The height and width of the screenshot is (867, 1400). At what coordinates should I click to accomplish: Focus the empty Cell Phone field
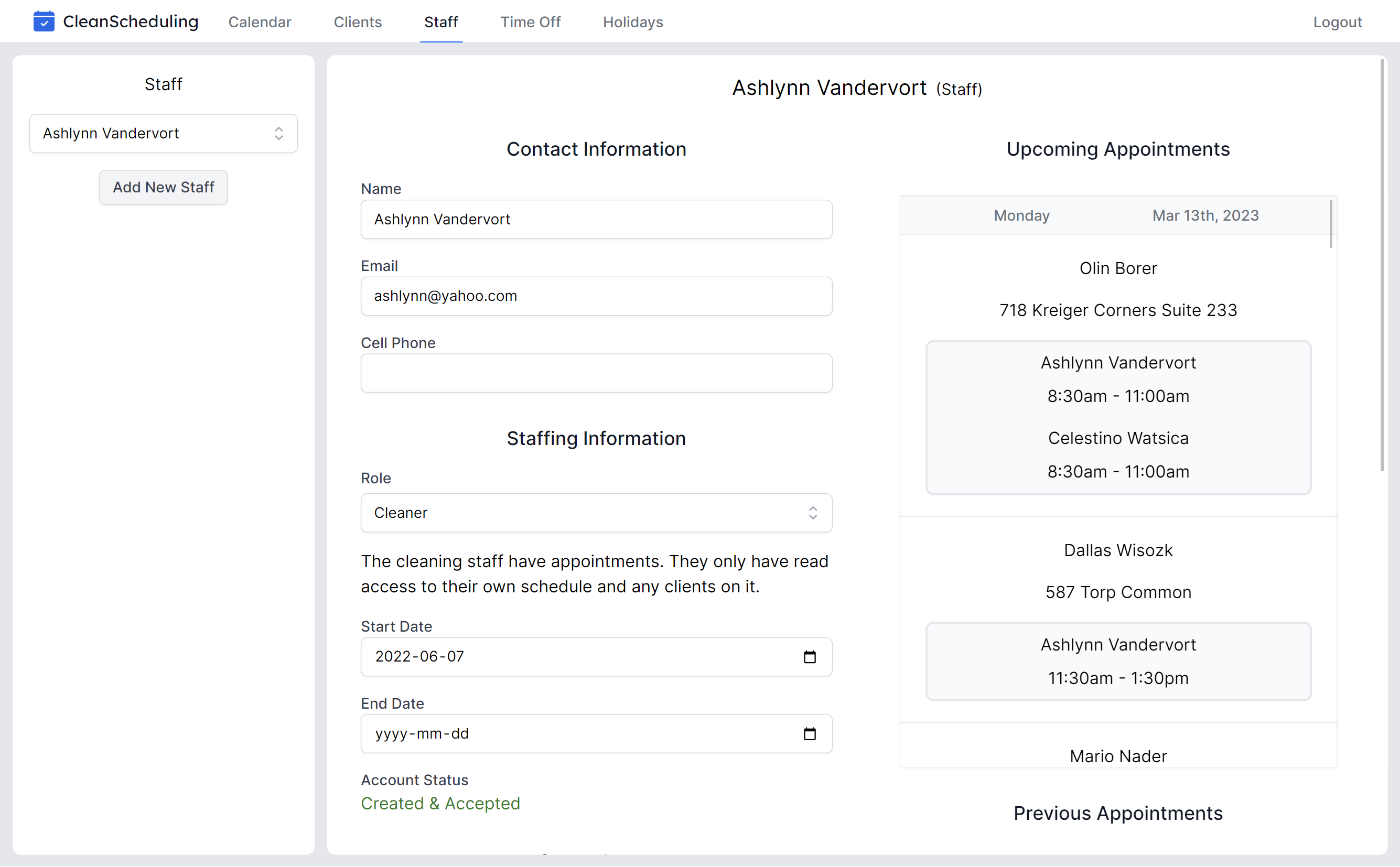[596, 373]
